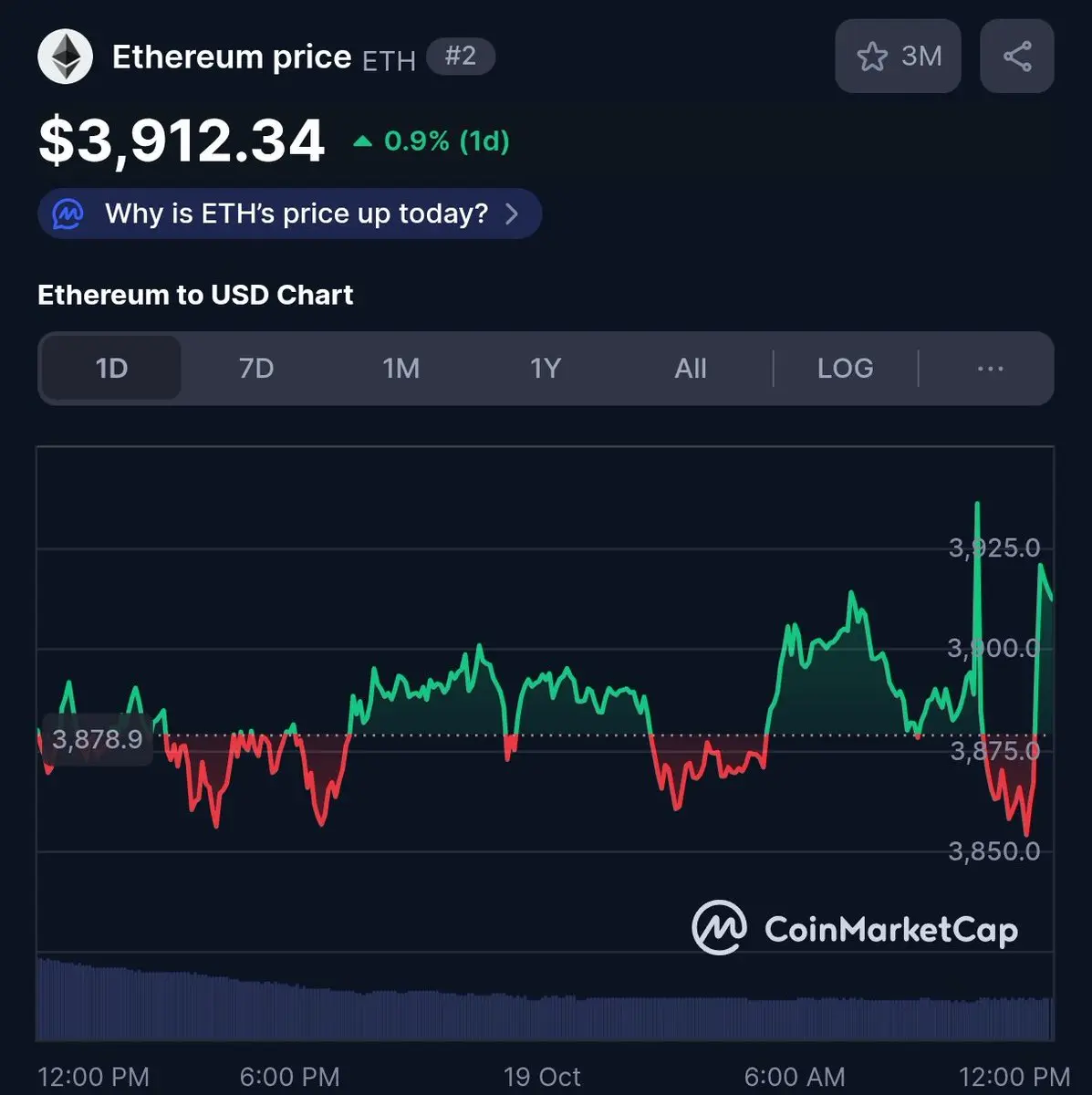
Task: Open the share icon button
Action: click(1016, 57)
